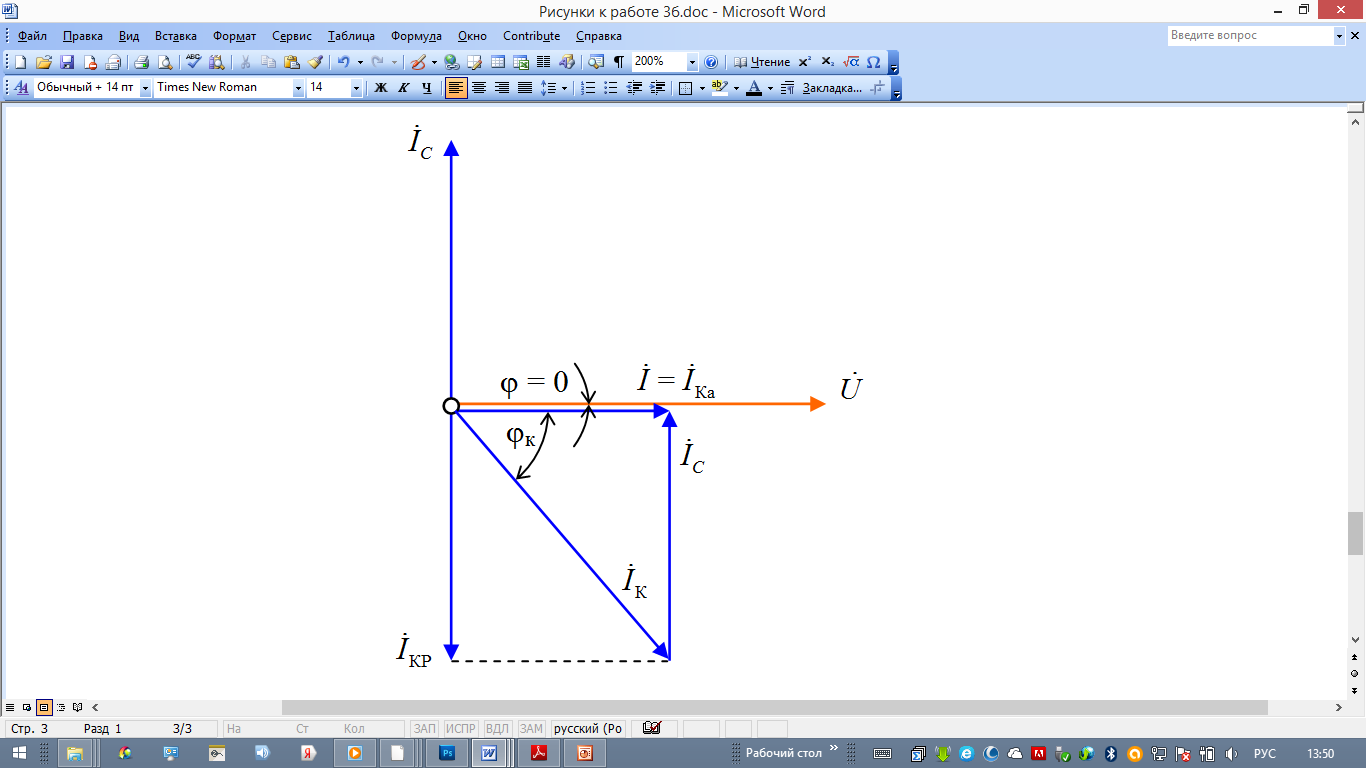
Task: Click the Print icon
Action: (x=142, y=62)
